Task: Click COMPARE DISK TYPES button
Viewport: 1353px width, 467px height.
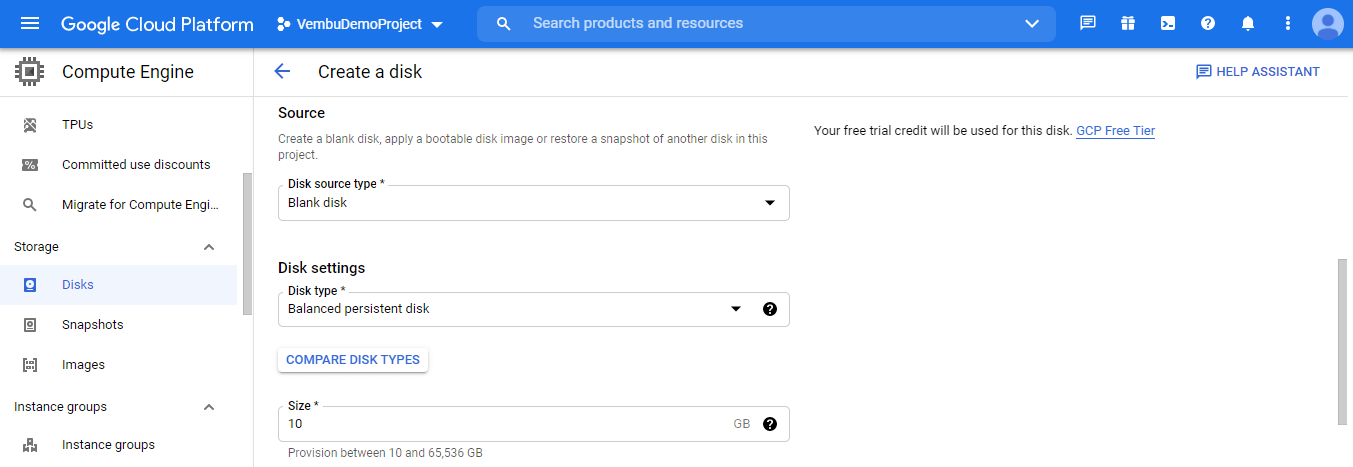Action: tap(353, 360)
